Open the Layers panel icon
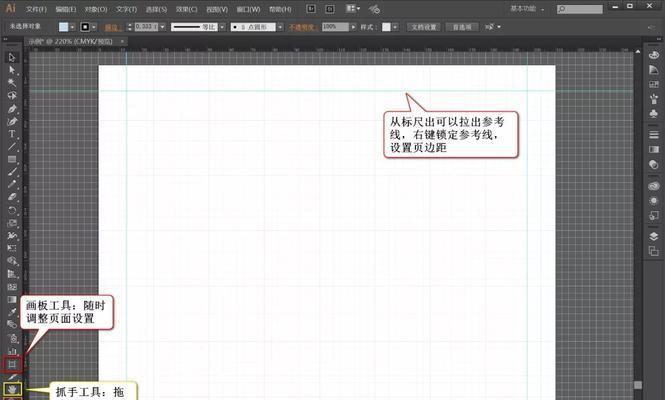Image resolution: width=665 pixels, height=400 pixels. pos(654,236)
